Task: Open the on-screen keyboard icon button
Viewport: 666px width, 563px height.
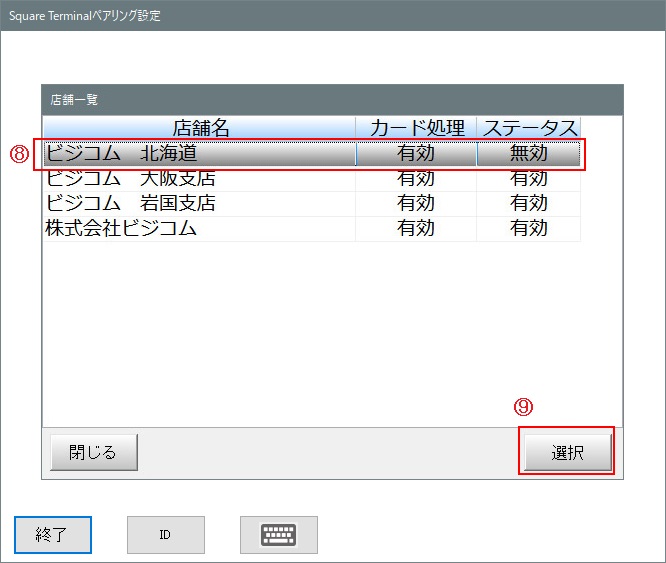Action: pos(278,535)
